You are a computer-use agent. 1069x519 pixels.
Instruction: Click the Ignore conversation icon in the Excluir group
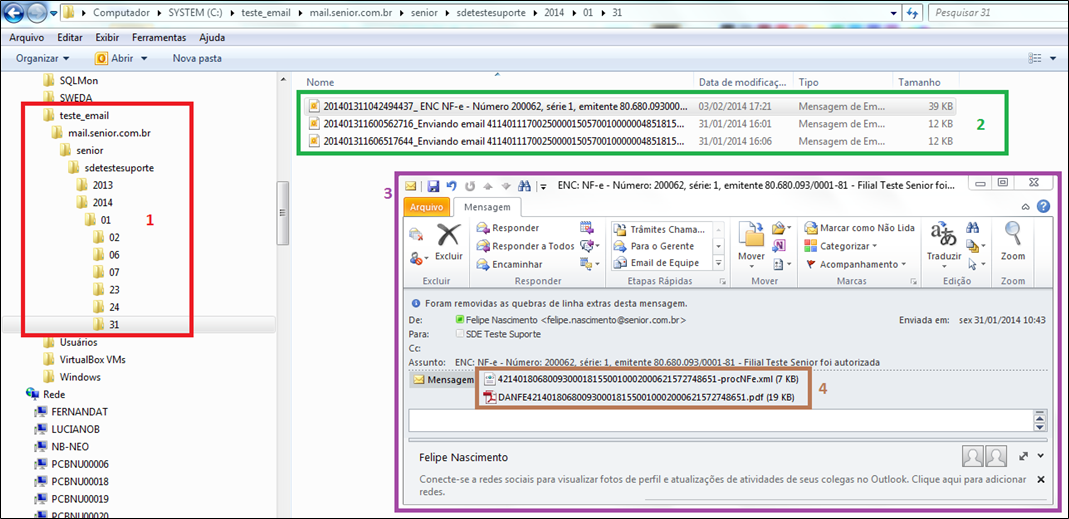[416, 235]
